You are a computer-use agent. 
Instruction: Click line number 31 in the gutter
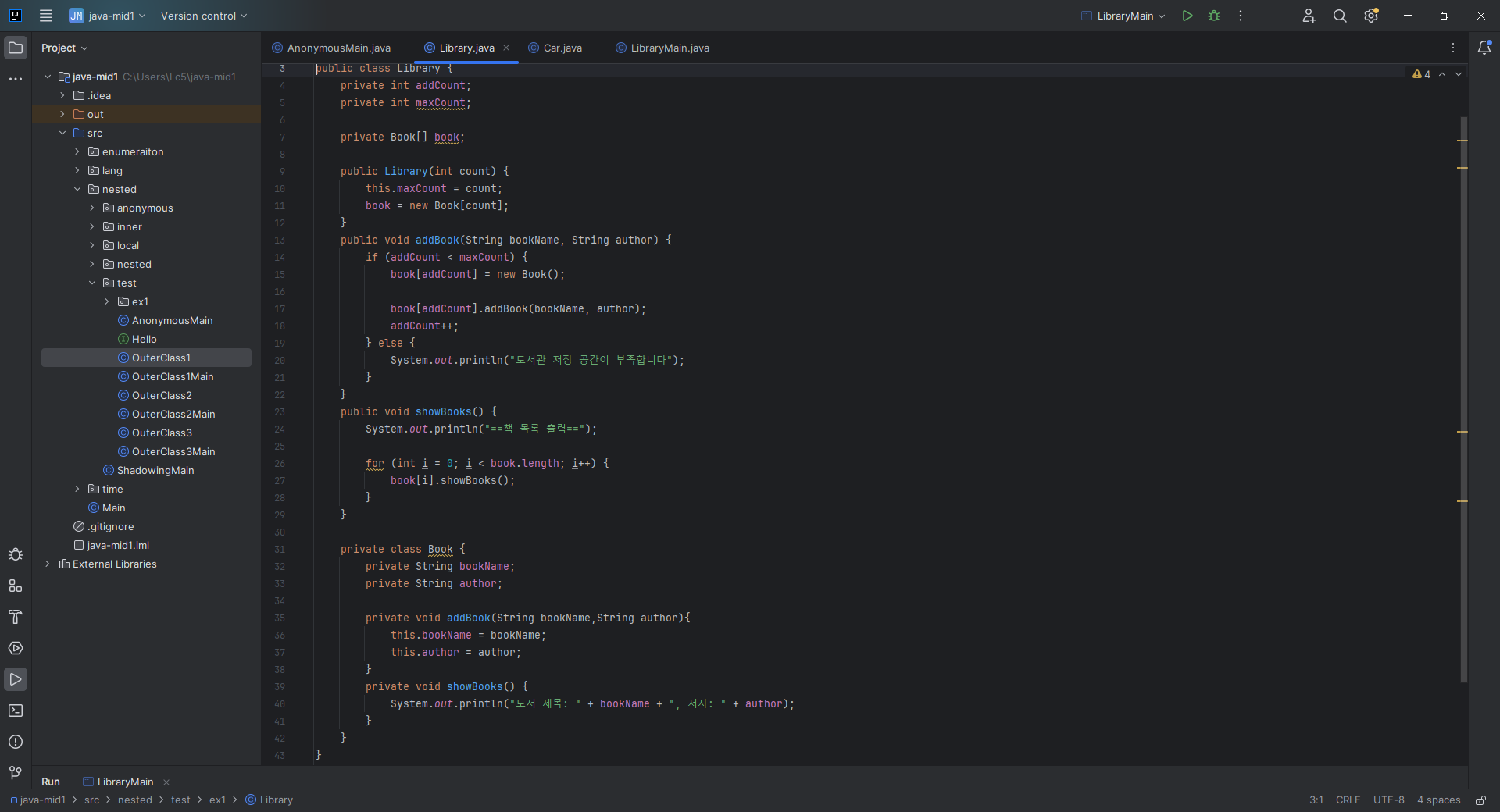click(280, 550)
